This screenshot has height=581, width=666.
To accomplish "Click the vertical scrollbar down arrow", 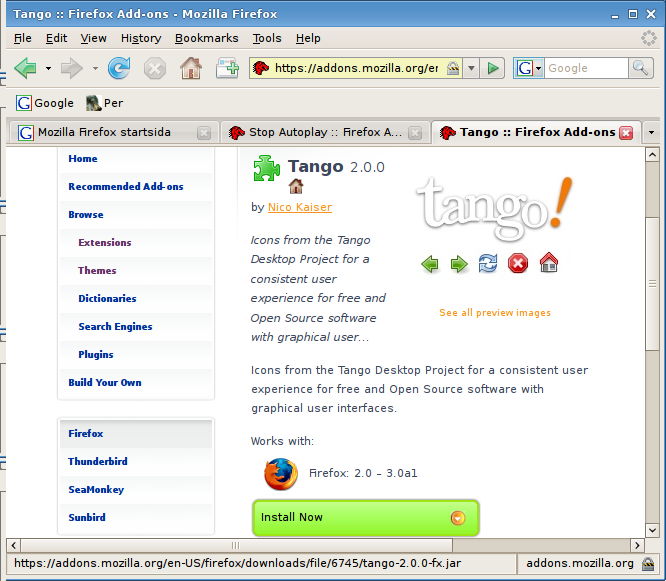I will coord(652,530).
